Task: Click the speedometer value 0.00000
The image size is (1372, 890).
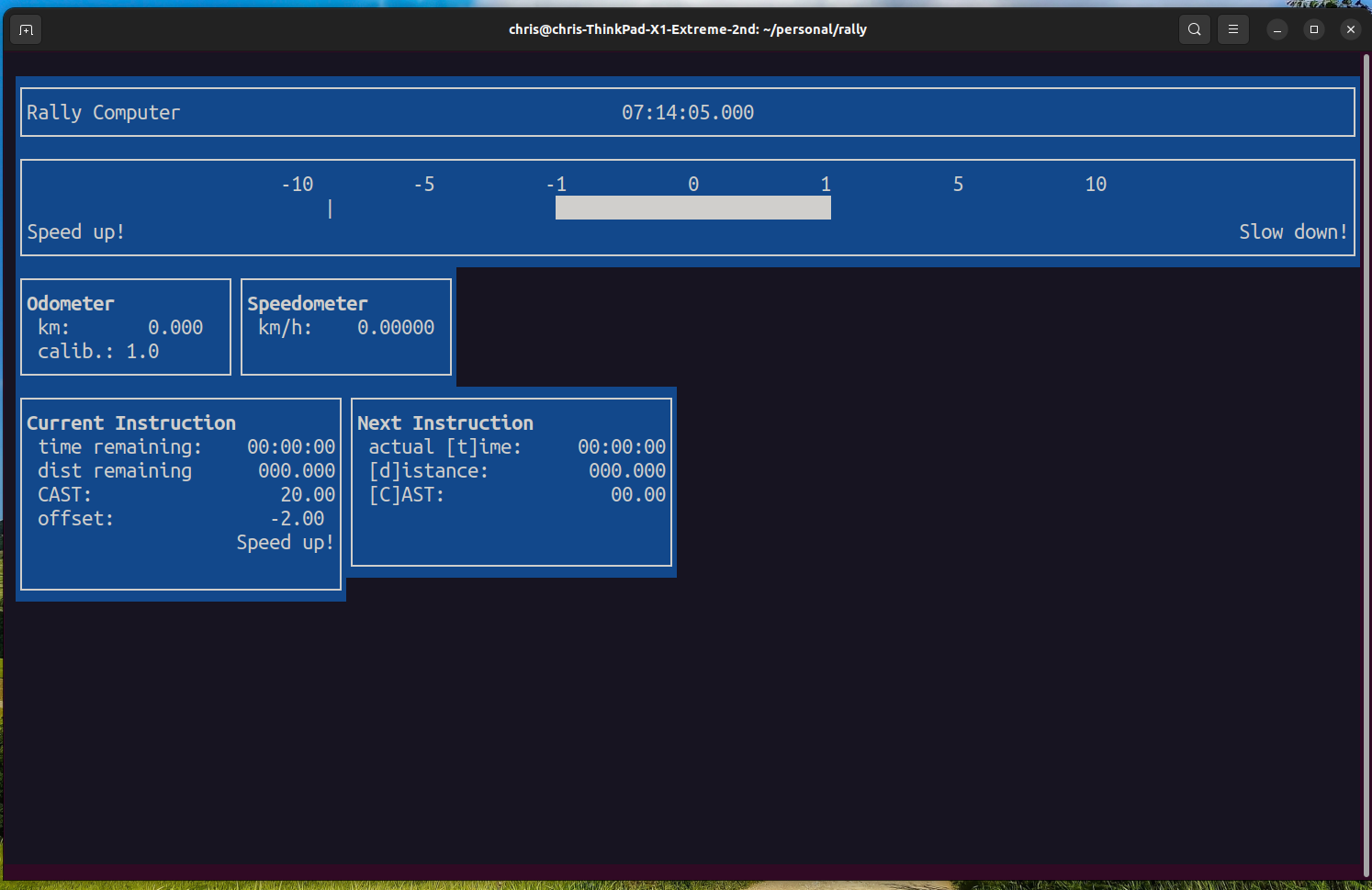Action: (x=396, y=327)
